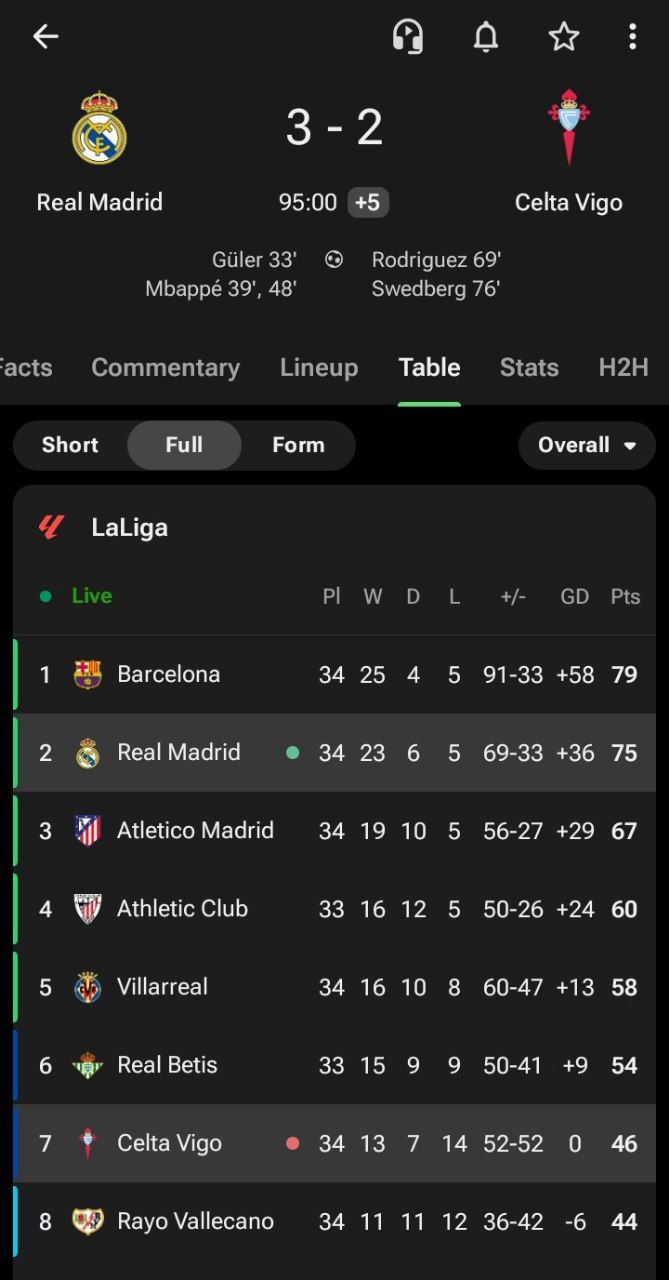The width and height of the screenshot is (669, 1280).
Task: Select the Full table view
Action: pos(184,445)
